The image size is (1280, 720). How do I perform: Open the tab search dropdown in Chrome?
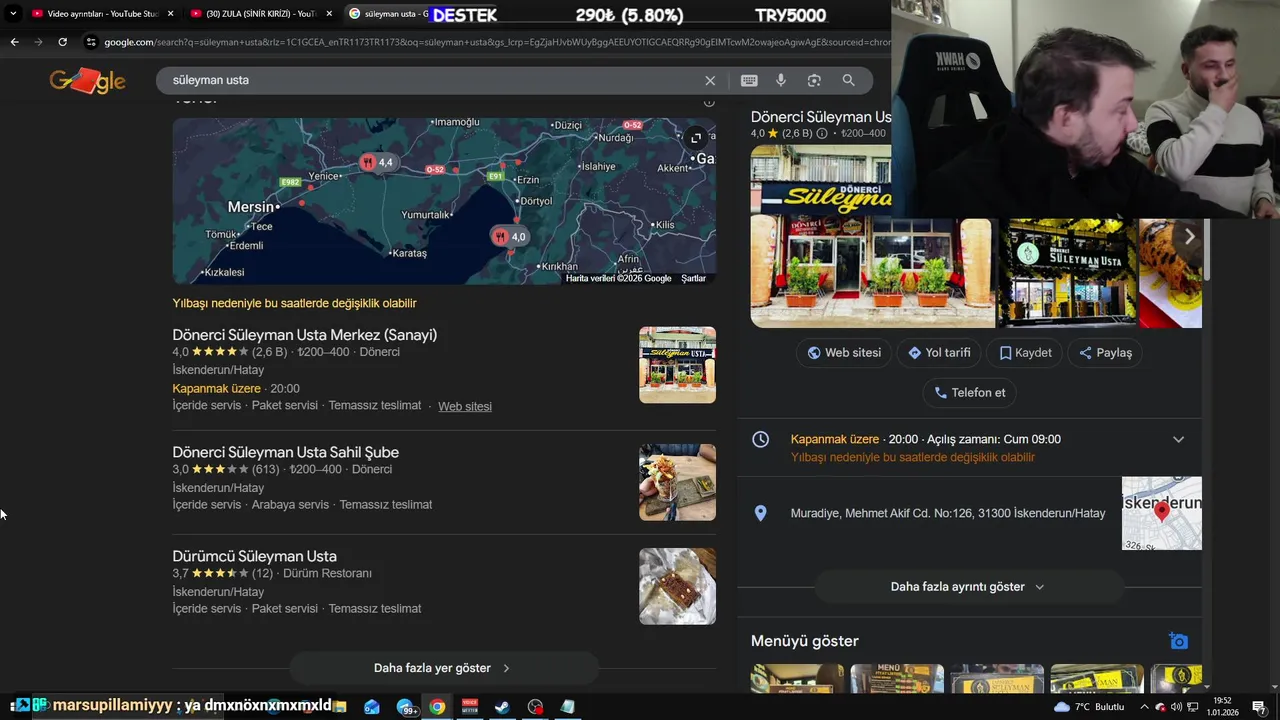pos(13,14)
